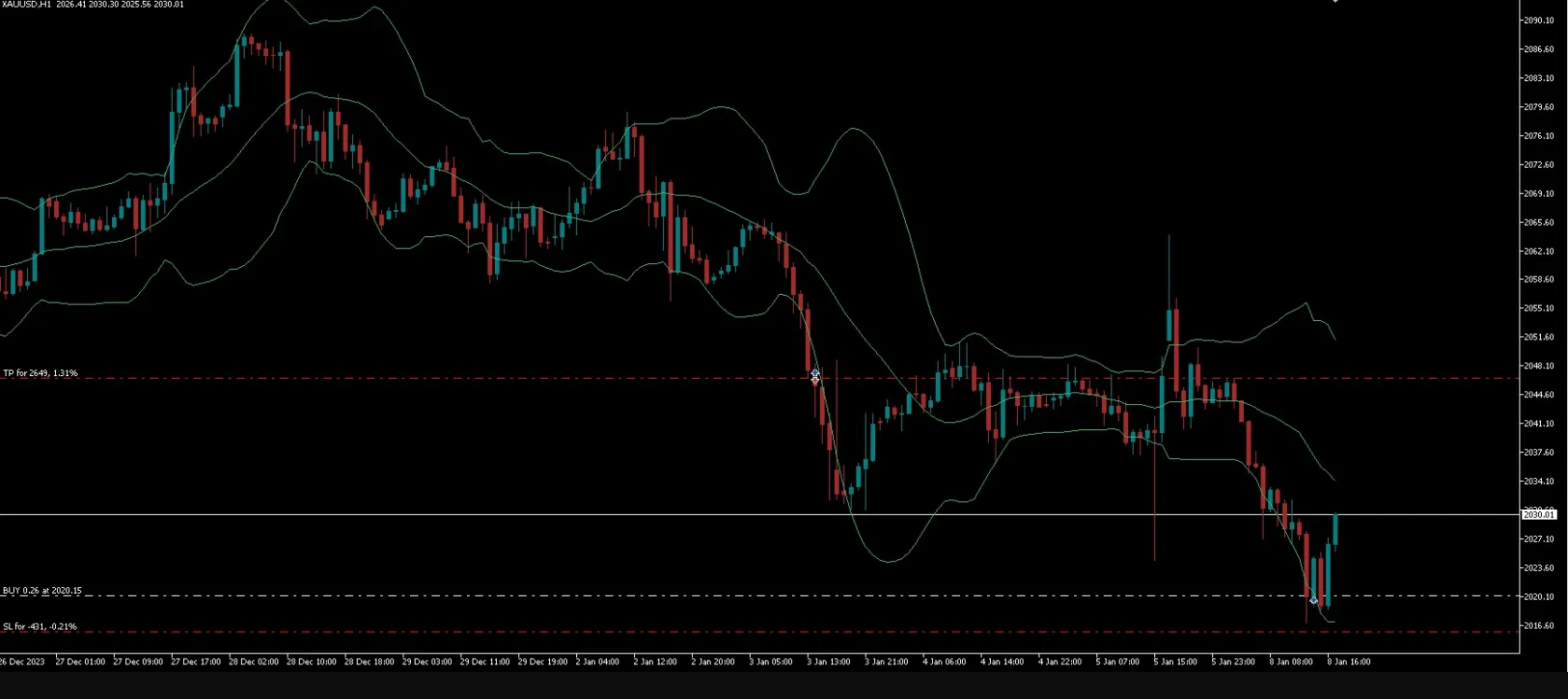Click the trade arrow marker on the TP line
Image resolution: width=1568 pixels, height=699 pixels.
point(815,377)
